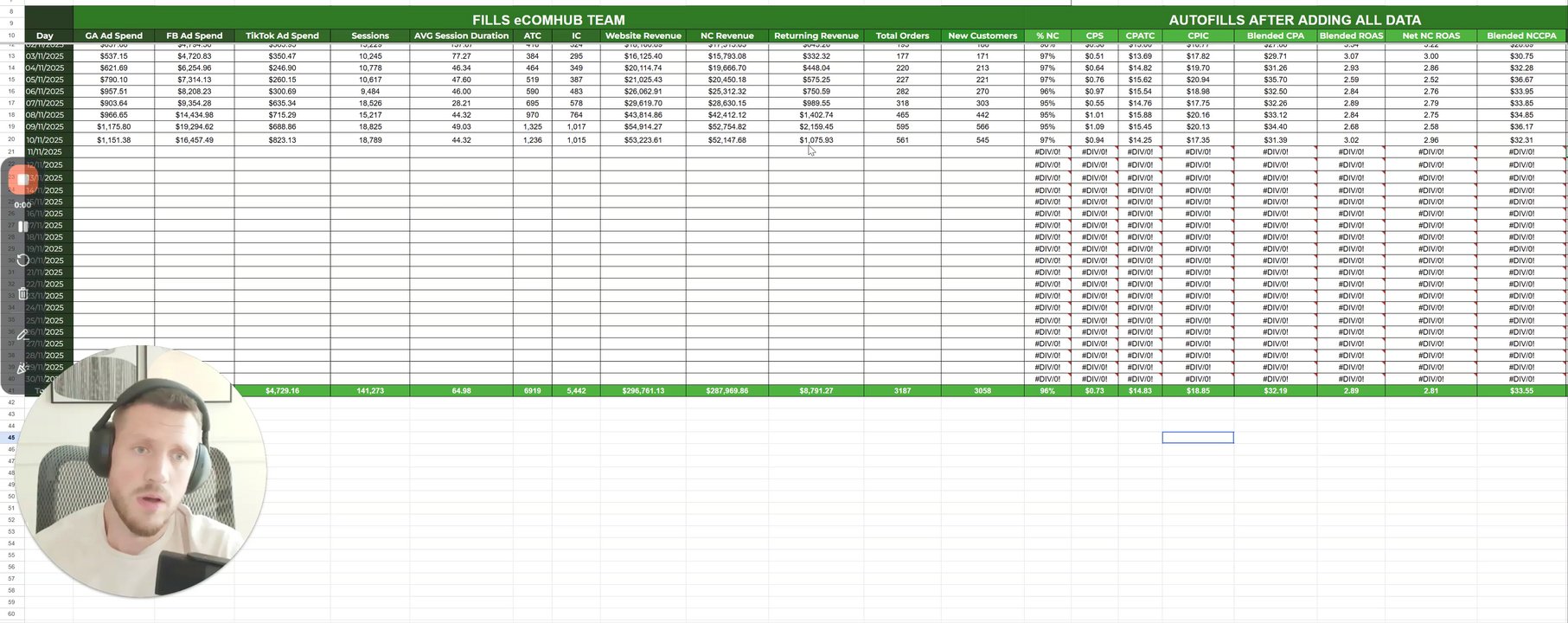This screenshot has height=623, width=1568.
Task: Restart the recording with the circular arrow icon
Action: [23, 260]
